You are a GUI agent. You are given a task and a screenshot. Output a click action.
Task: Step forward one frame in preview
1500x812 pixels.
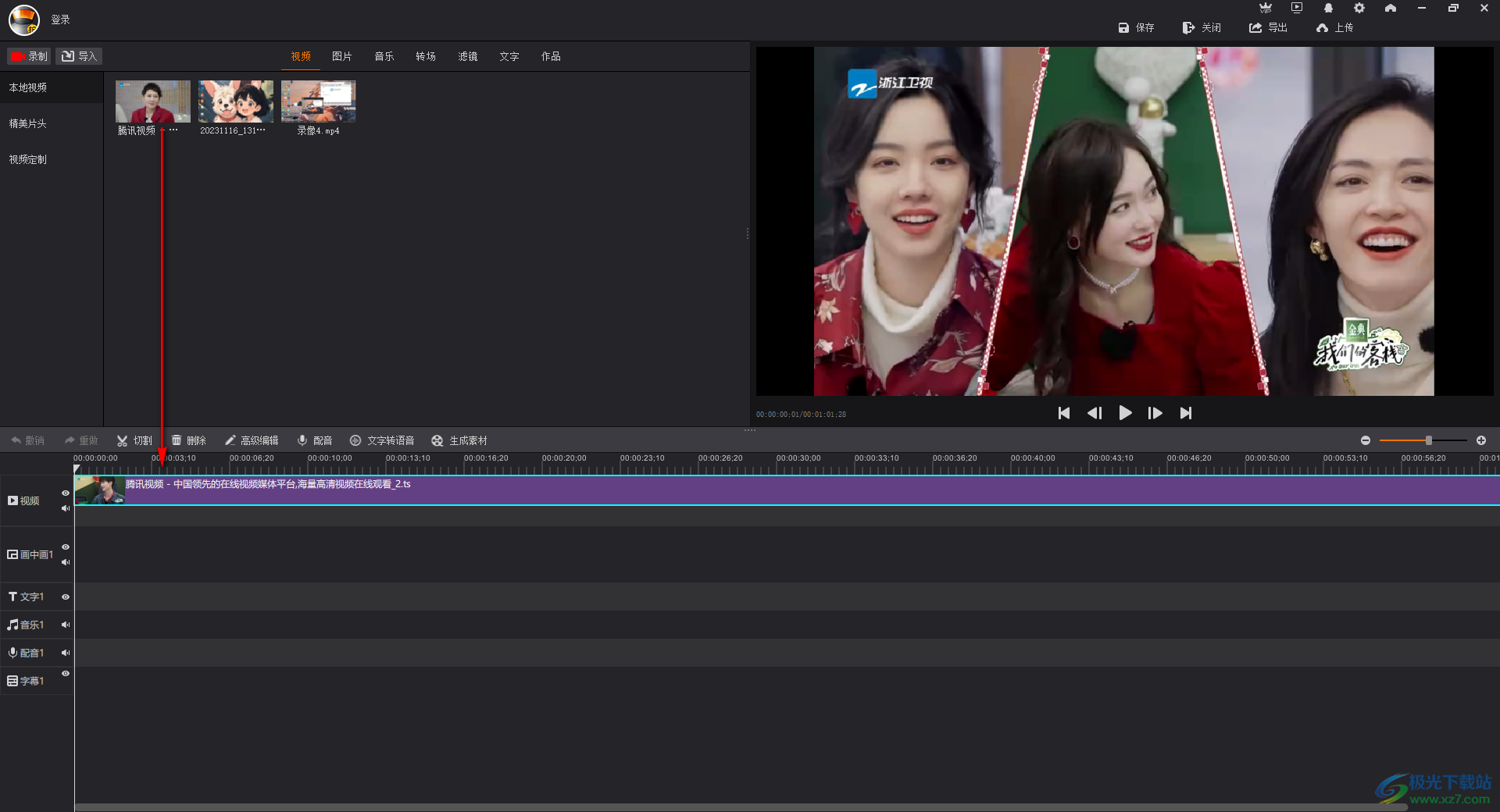[1155, 413]
